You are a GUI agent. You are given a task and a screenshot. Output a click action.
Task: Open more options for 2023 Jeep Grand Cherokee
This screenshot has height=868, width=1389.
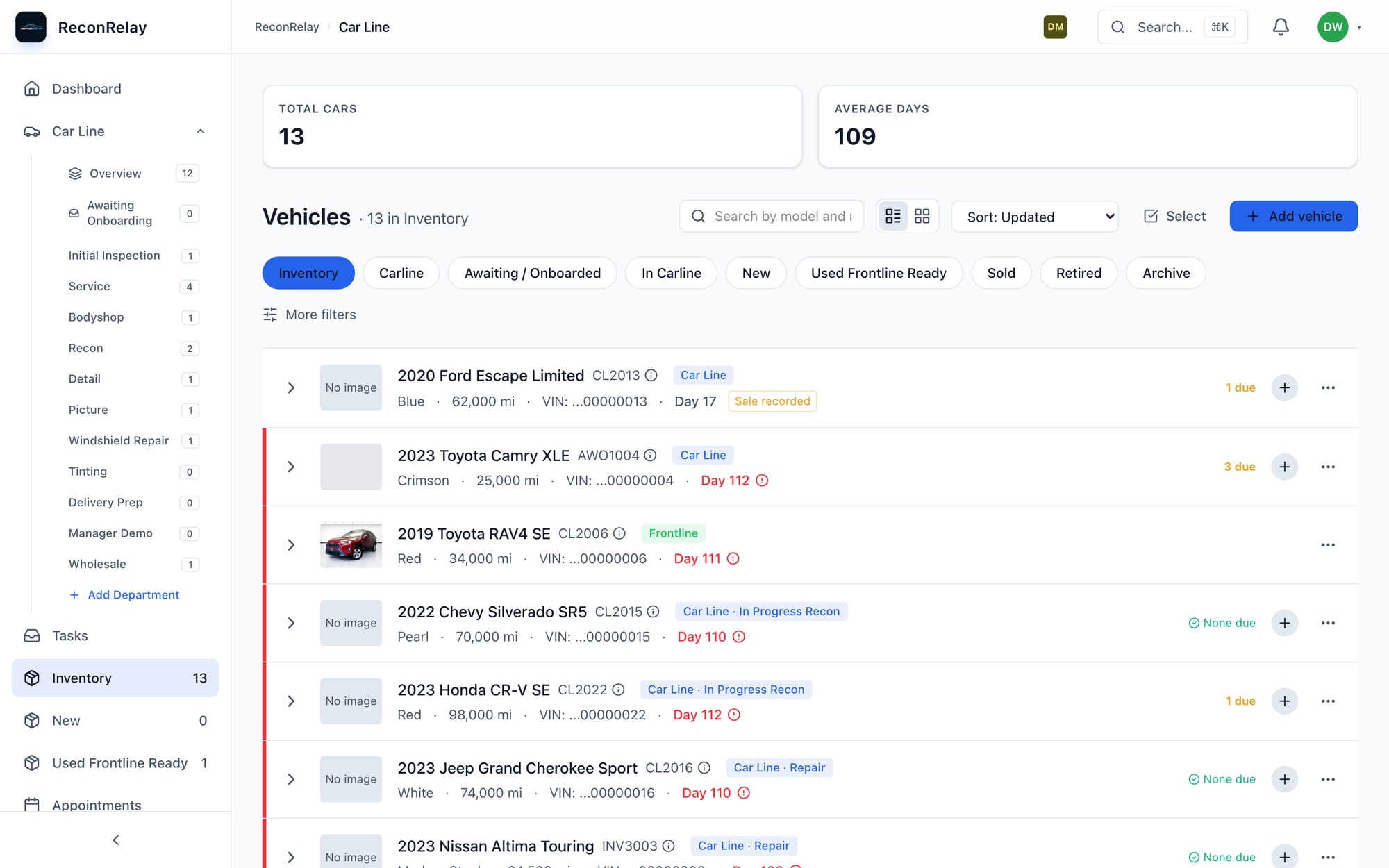pyautogui.click(x=1328, y=779)
